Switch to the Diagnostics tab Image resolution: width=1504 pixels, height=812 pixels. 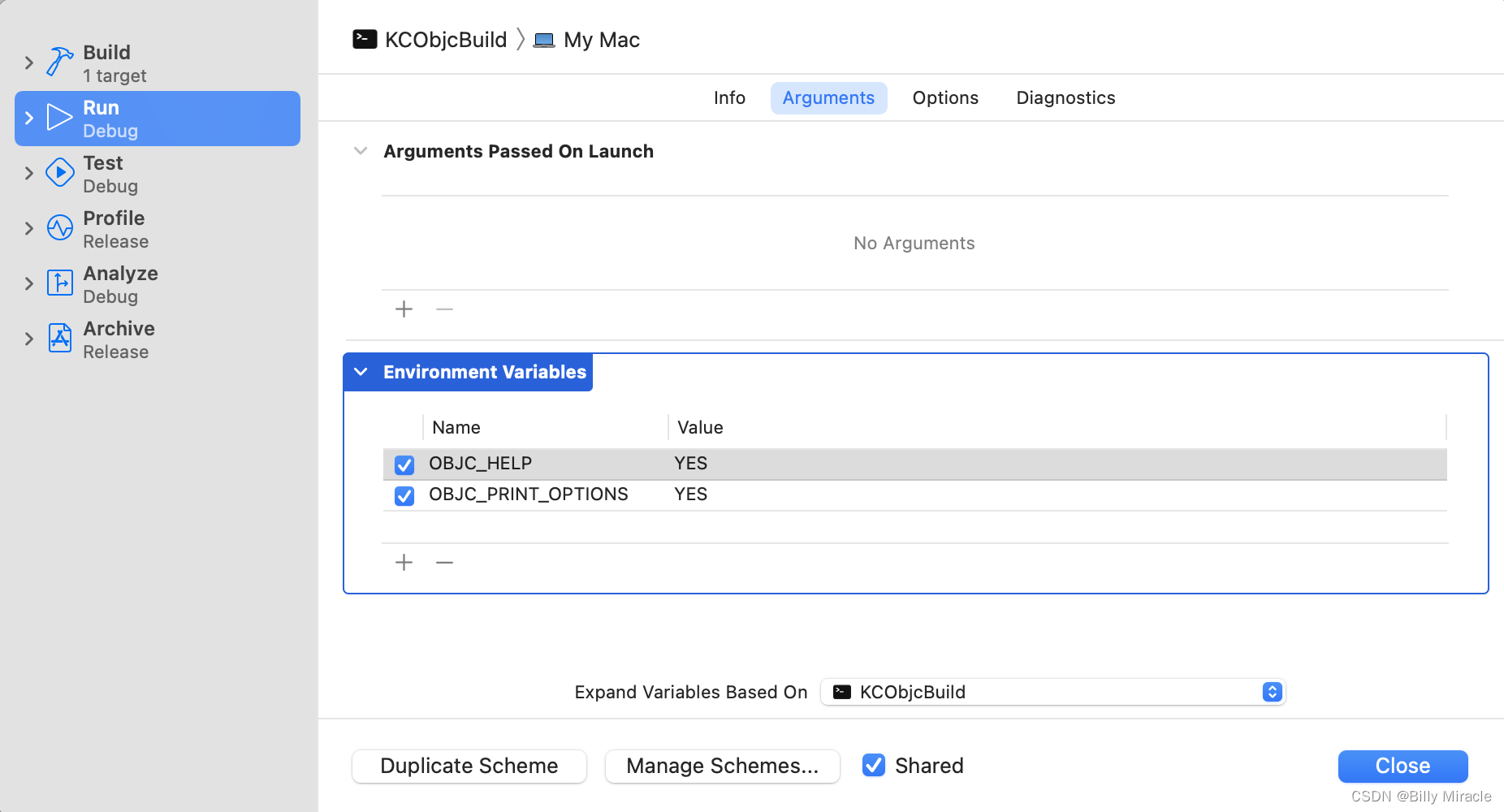click(1065, 98)
